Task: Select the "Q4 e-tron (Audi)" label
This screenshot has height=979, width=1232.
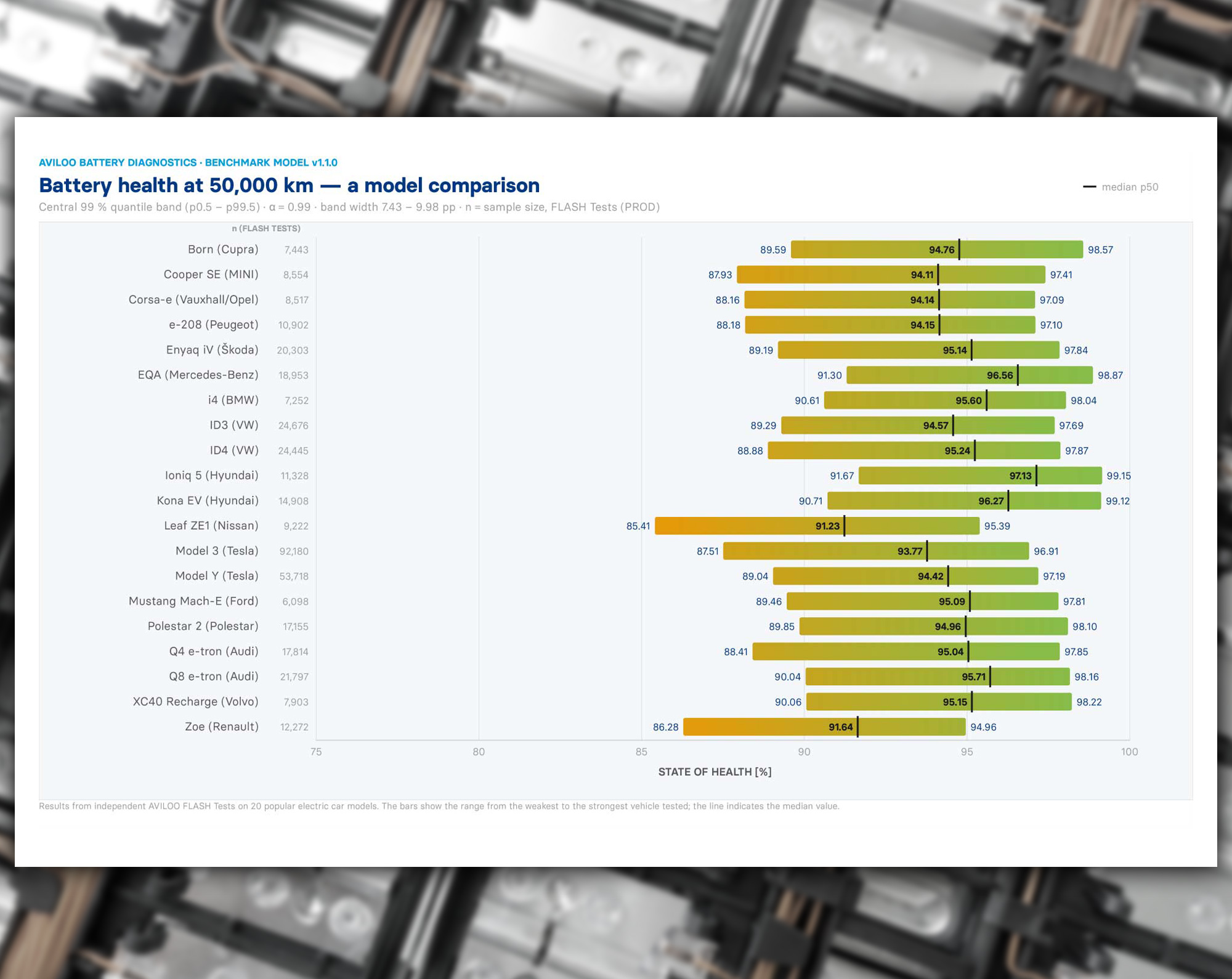Action: tap(214, 651)
